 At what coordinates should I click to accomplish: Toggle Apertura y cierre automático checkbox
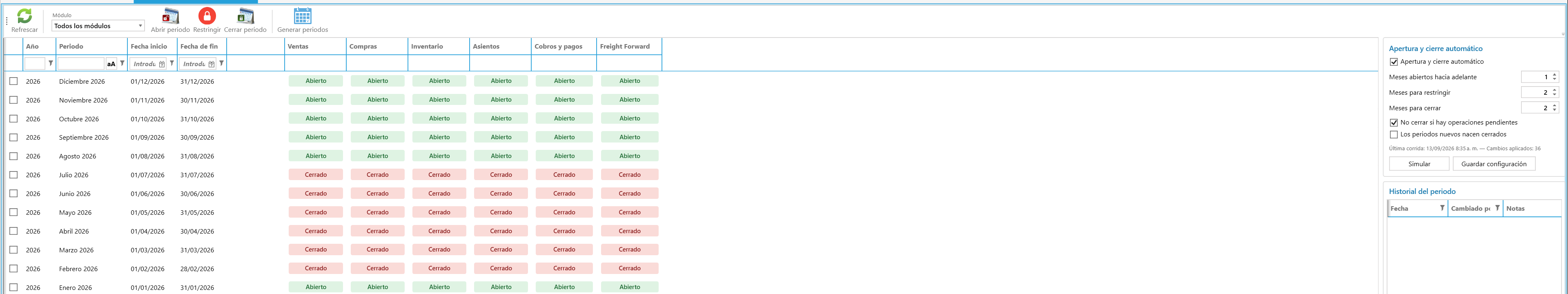coord(1394,62)
